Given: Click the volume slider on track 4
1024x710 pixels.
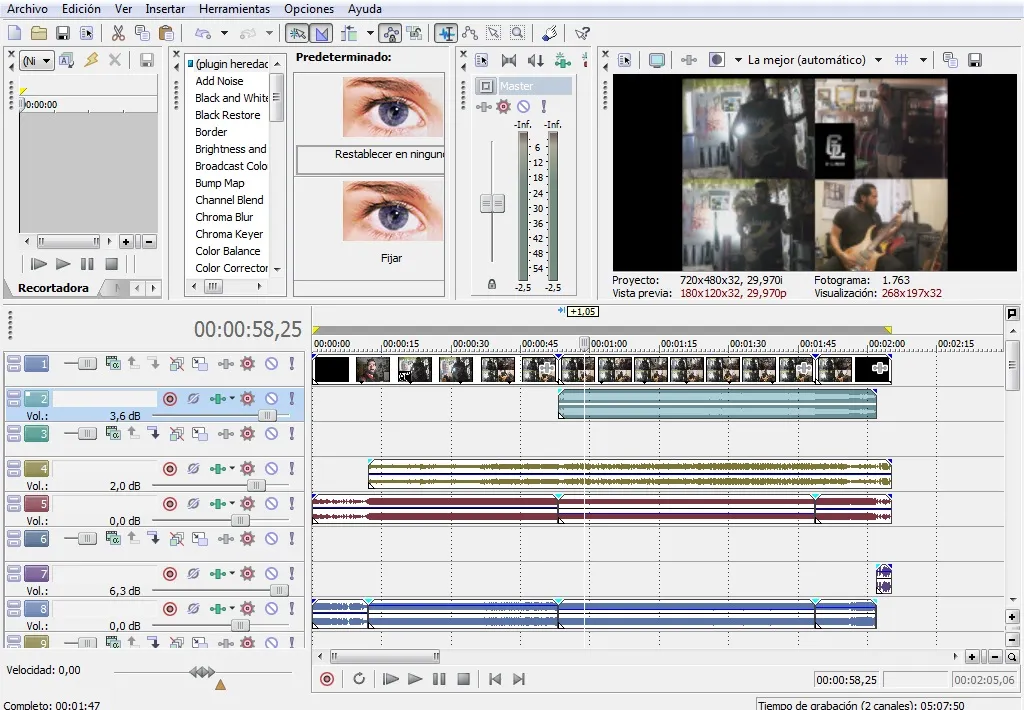Looking at the screenshot, I should pyautogui.click(x=256, y=486).
